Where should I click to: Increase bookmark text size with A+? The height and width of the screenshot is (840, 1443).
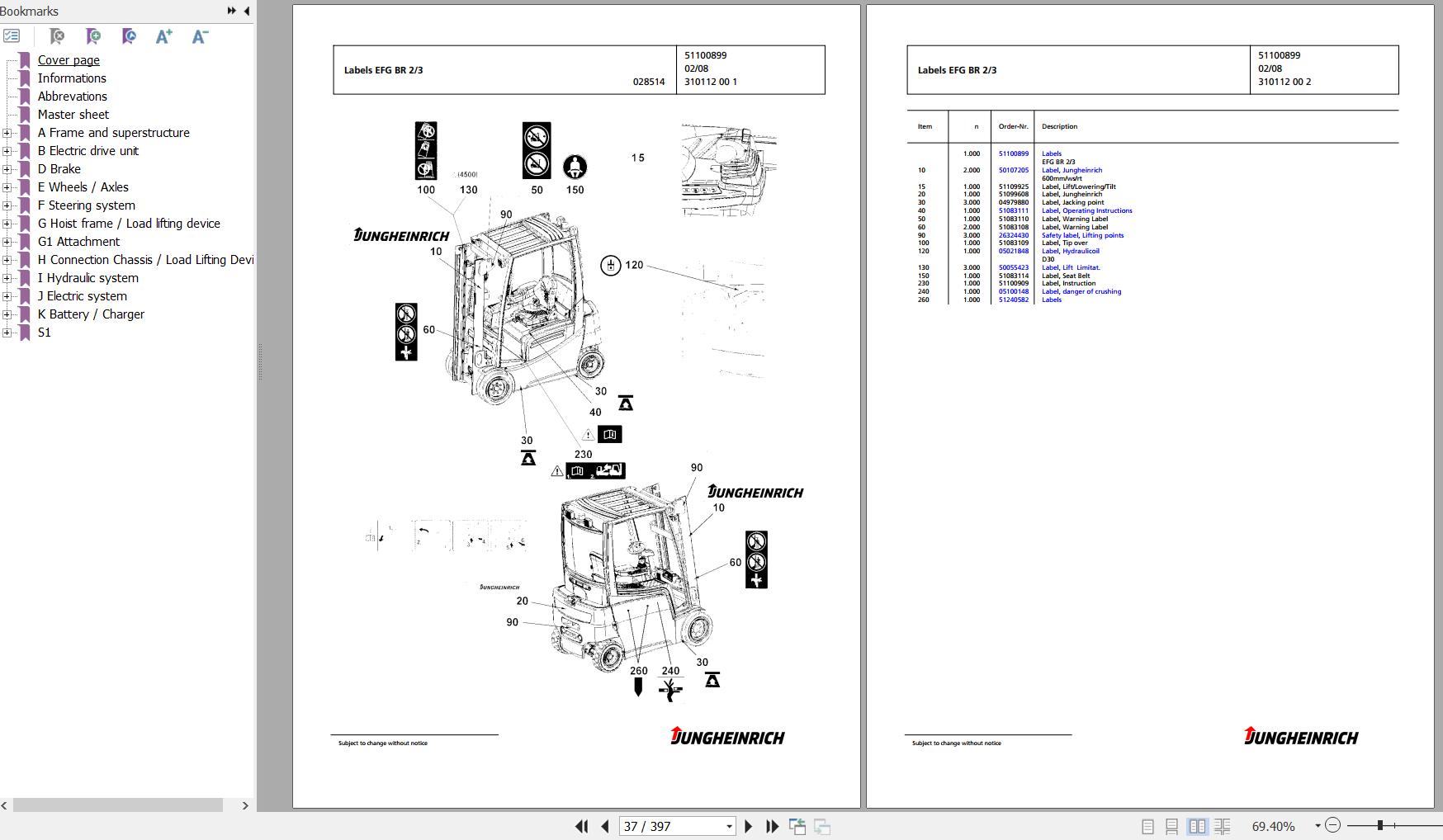(163, 36)
